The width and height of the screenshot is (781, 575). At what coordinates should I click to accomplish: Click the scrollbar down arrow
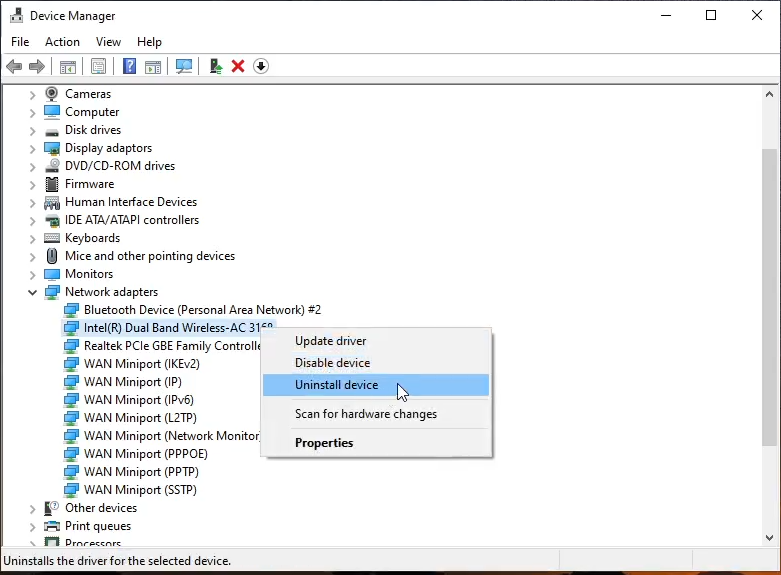[769, 538]
